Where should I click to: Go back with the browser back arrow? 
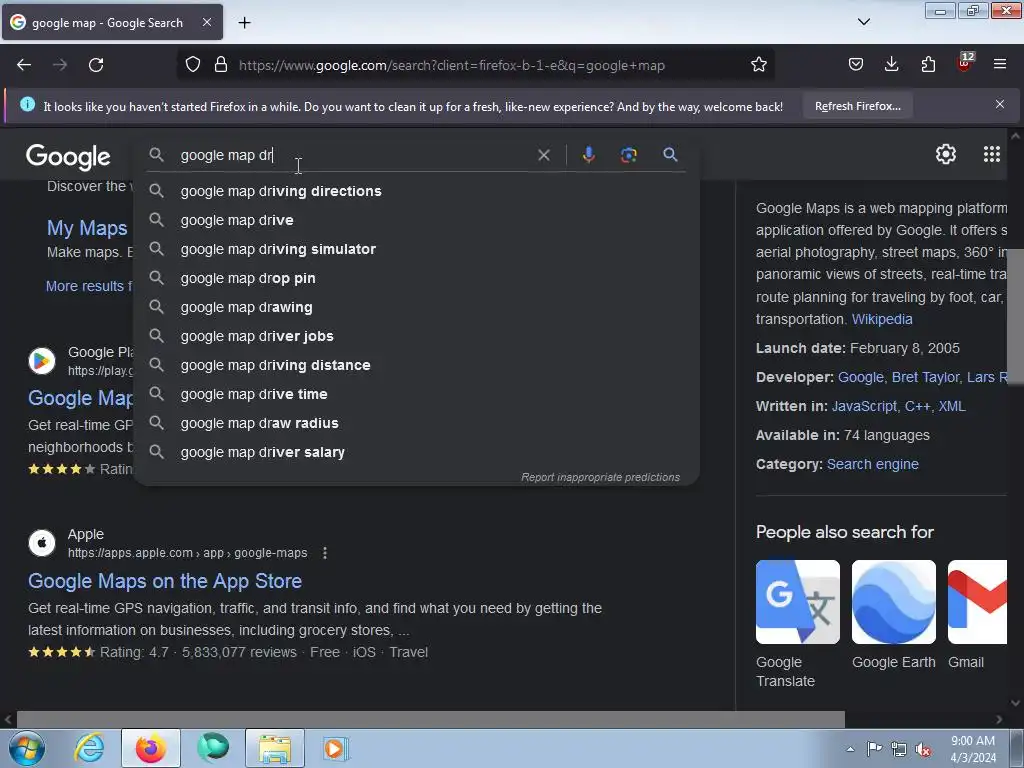click(24, 65)
